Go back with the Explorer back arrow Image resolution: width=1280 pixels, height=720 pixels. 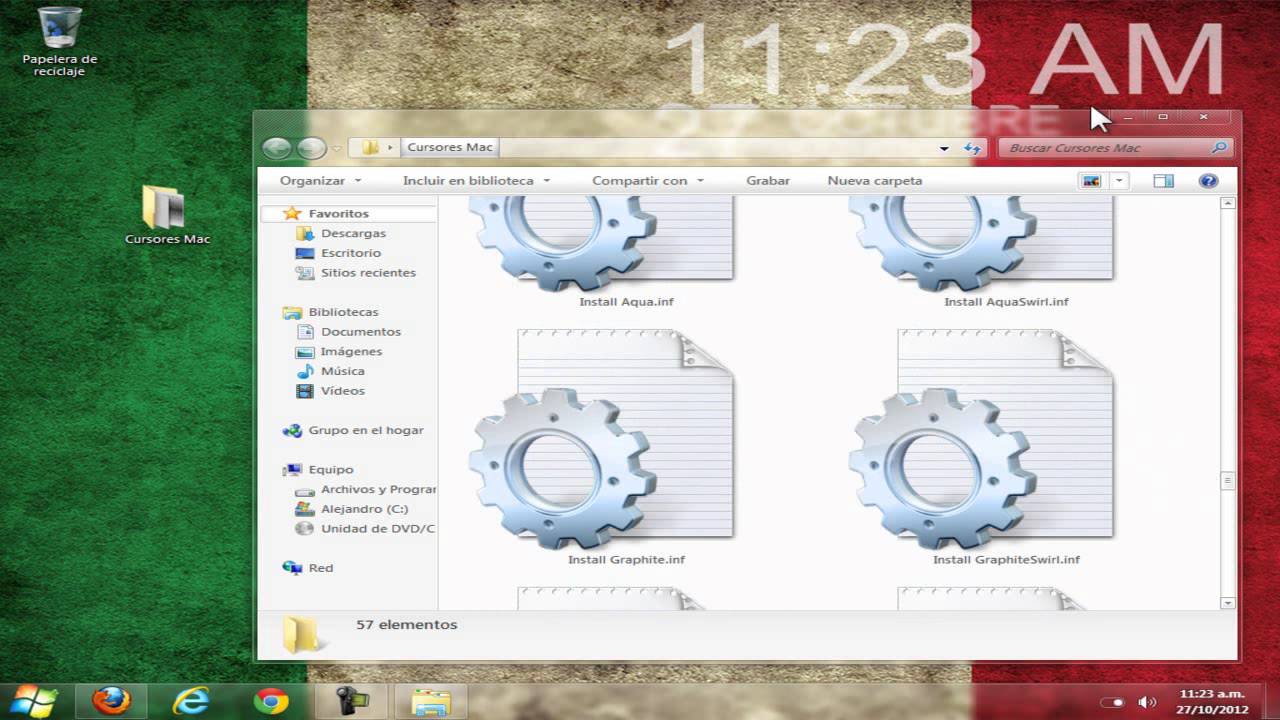277,148
